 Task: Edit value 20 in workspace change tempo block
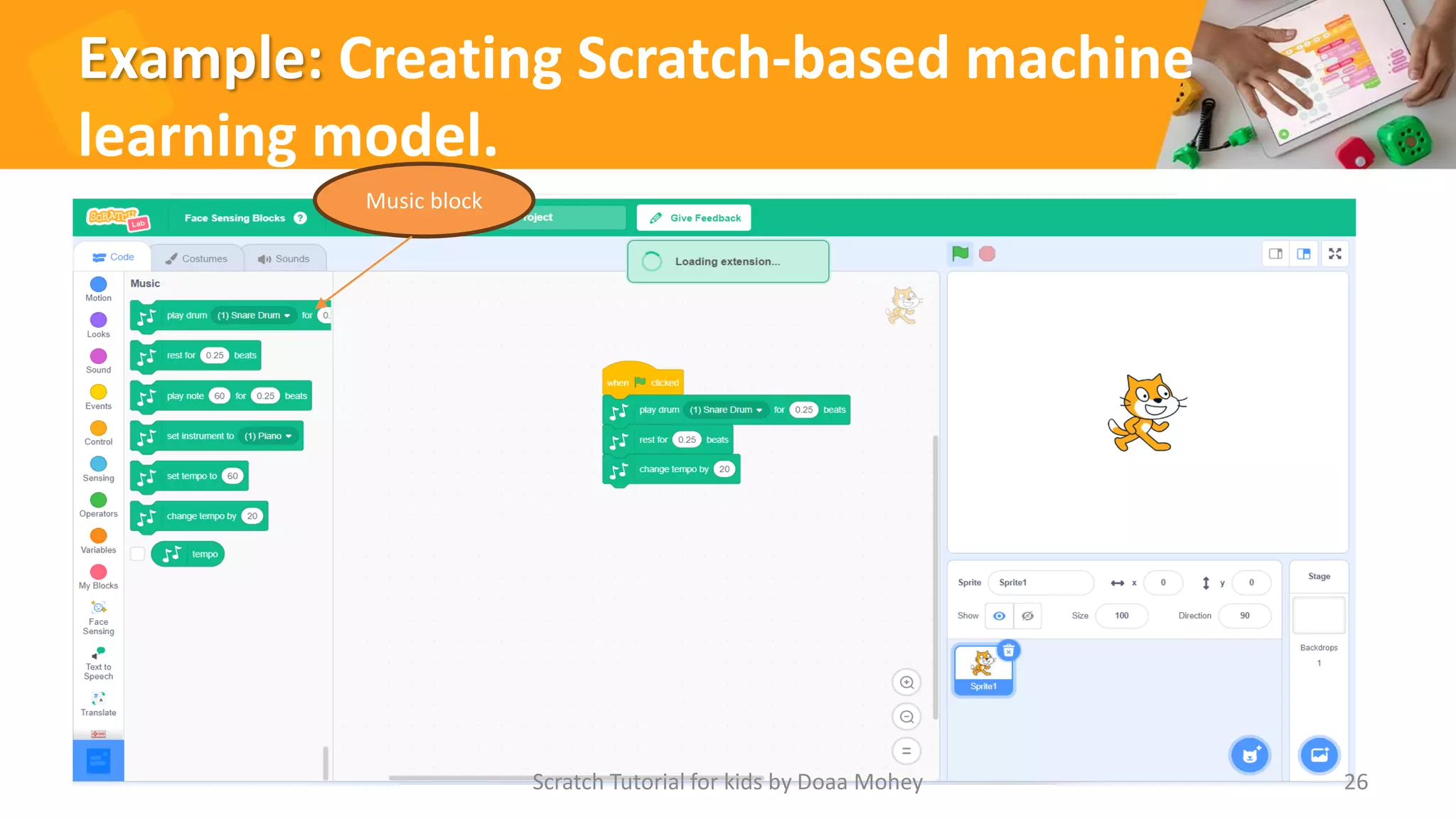pos(724,469)
